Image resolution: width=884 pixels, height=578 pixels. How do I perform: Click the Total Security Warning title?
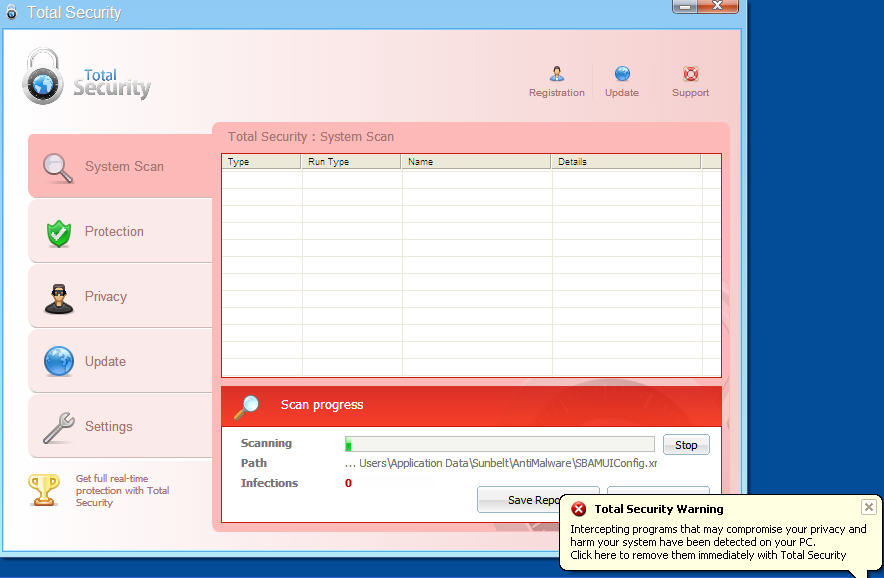point(658,509)
